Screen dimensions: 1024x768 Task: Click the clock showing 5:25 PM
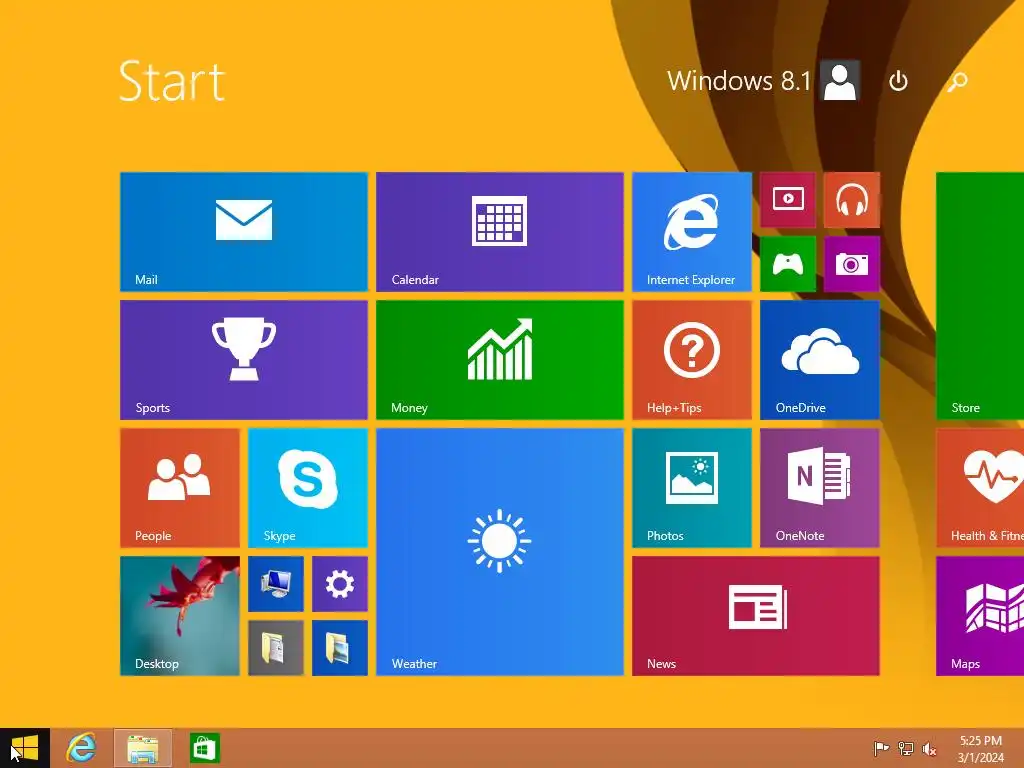tap(981, 748)
